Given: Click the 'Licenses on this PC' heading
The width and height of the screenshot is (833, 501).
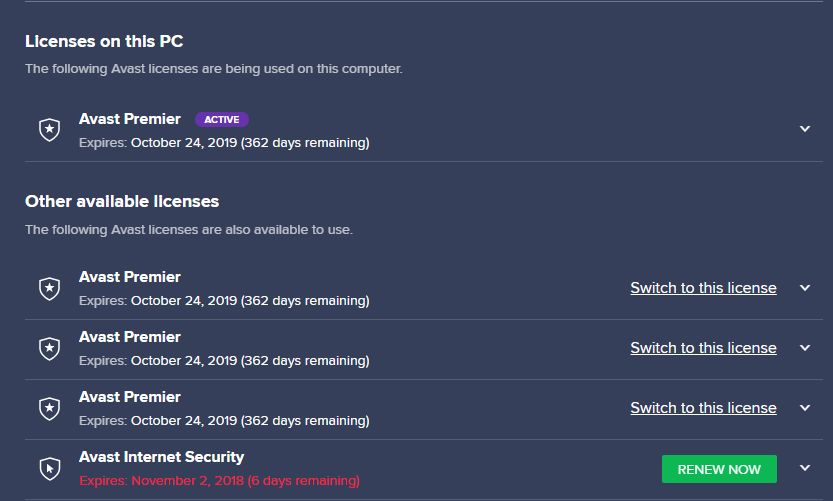Looking at the screenshot, I should [104, 41].
